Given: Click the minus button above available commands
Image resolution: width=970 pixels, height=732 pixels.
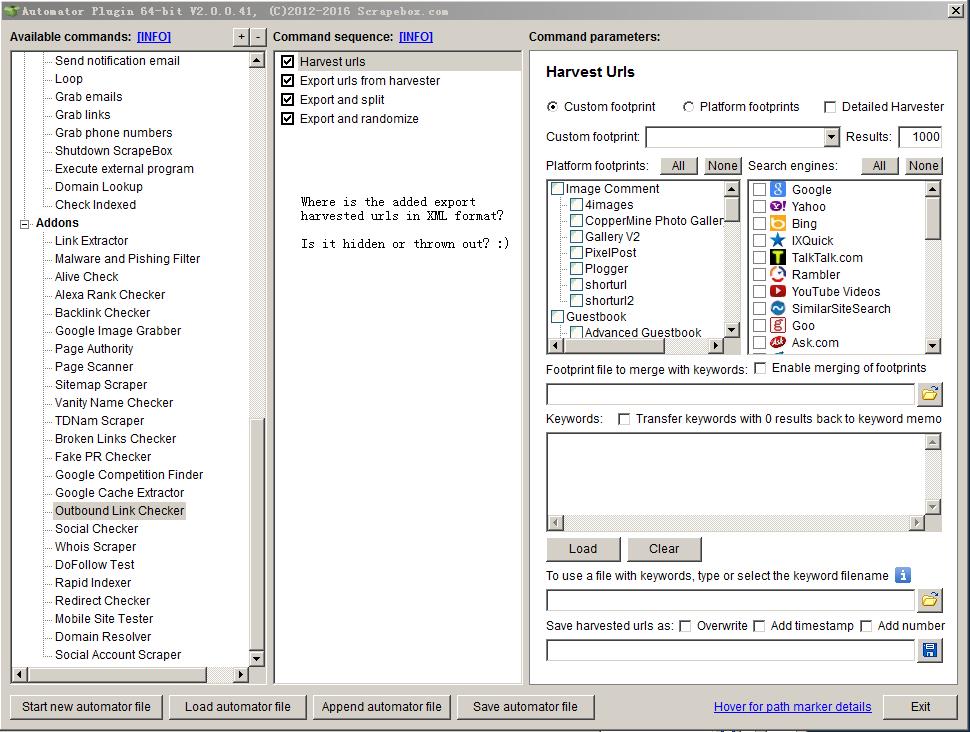Looking at the screenshot, I should coord(258,37).
